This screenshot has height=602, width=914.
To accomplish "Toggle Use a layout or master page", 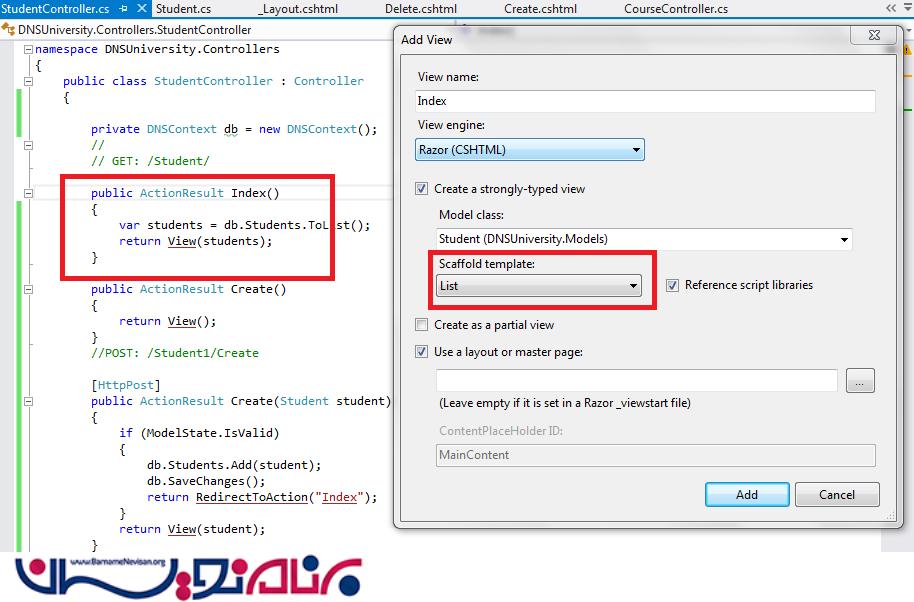I will coord(422,352).
